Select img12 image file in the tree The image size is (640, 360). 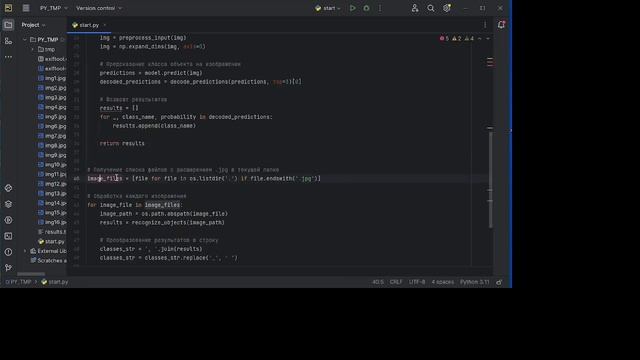pos(52,184)
